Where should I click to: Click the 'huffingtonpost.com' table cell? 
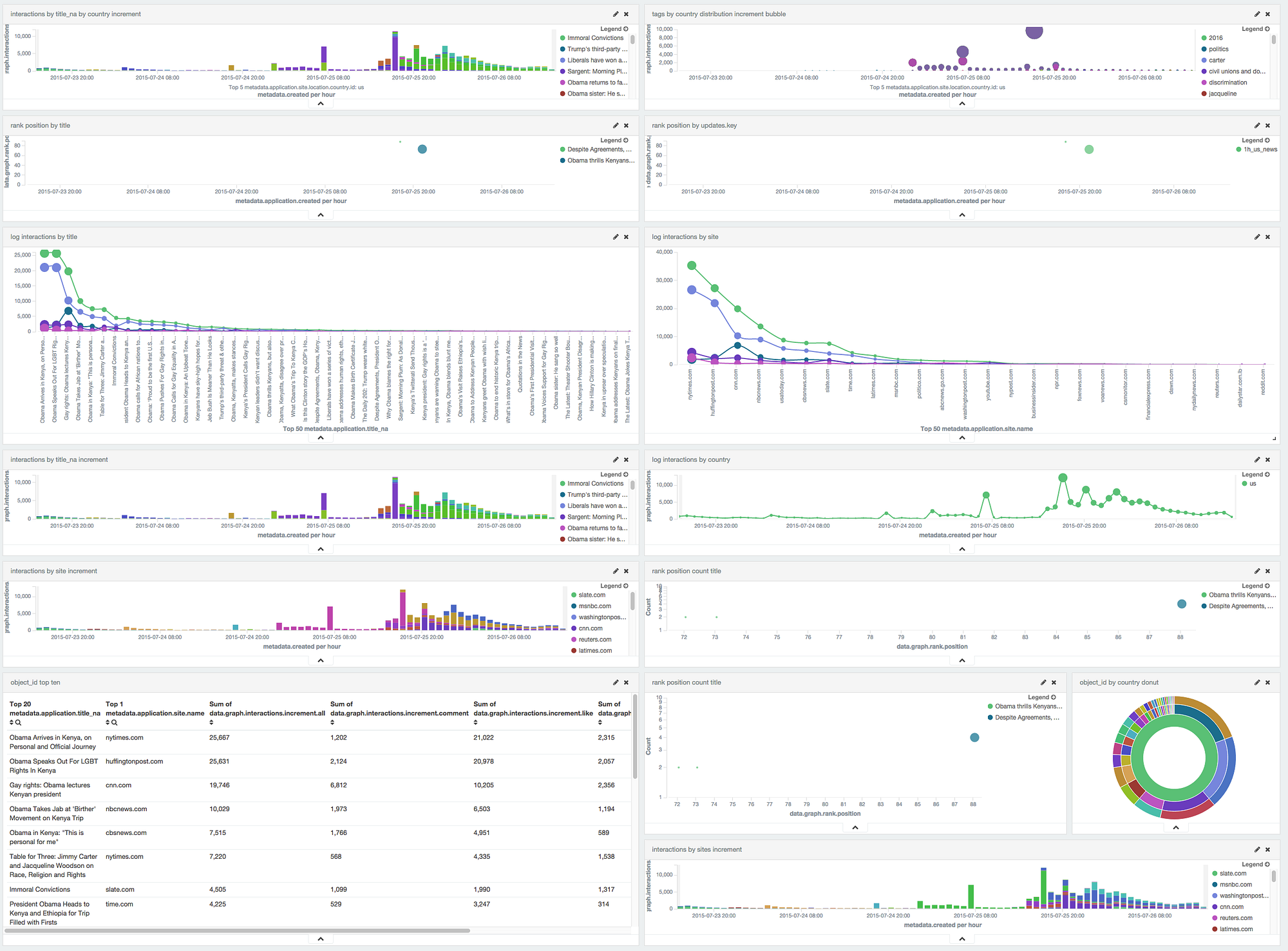134,762
